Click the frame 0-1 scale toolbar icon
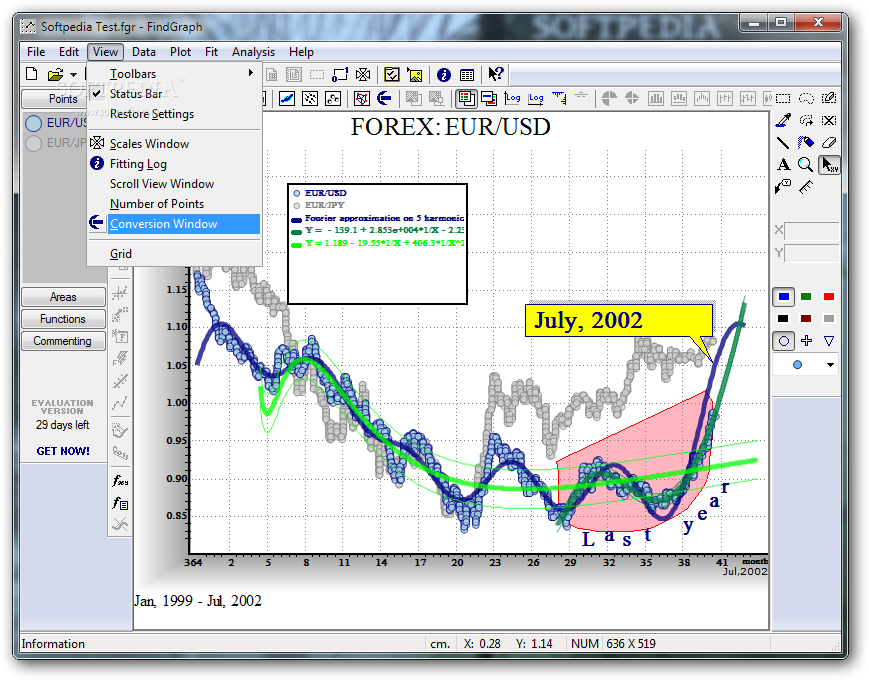The width and height of the screenshot is (869, 680). click(x=340, y=74)
